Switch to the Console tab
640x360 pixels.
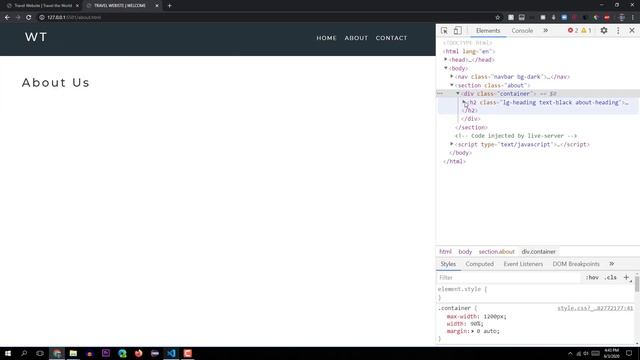click(522, 31)
